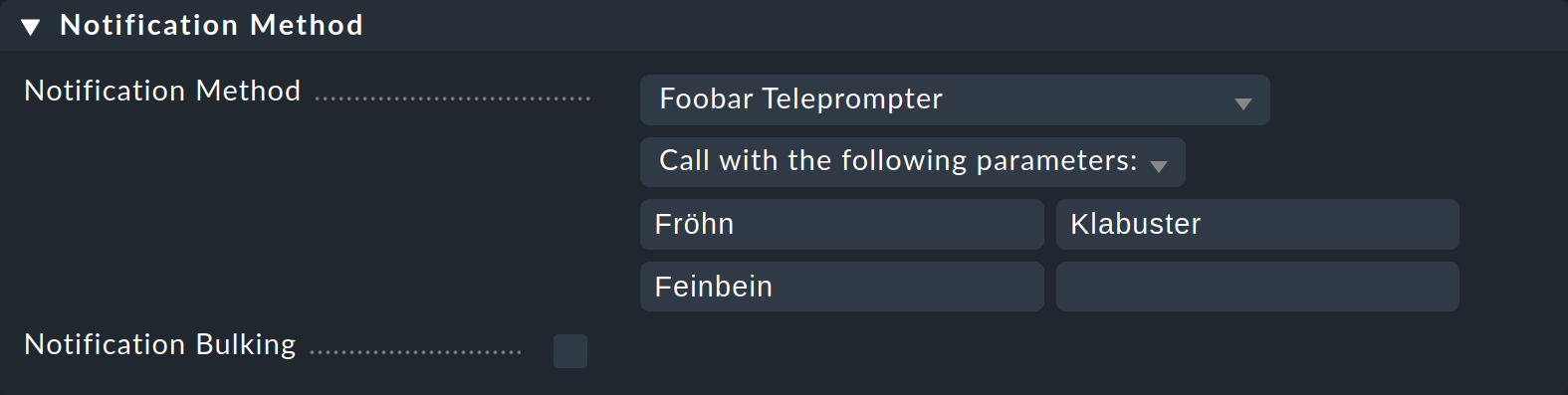This screenshot has height=395, width=1568.
Task: Click the Notification Method row label
Action: [x=162, y=91]
